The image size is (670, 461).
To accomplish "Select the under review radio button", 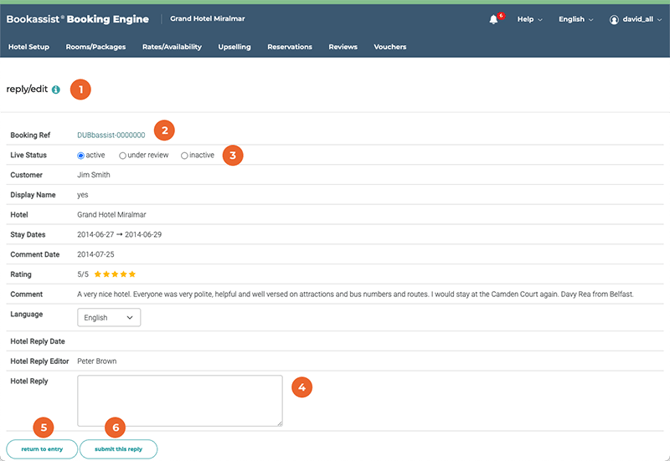I will coord(123,156).
